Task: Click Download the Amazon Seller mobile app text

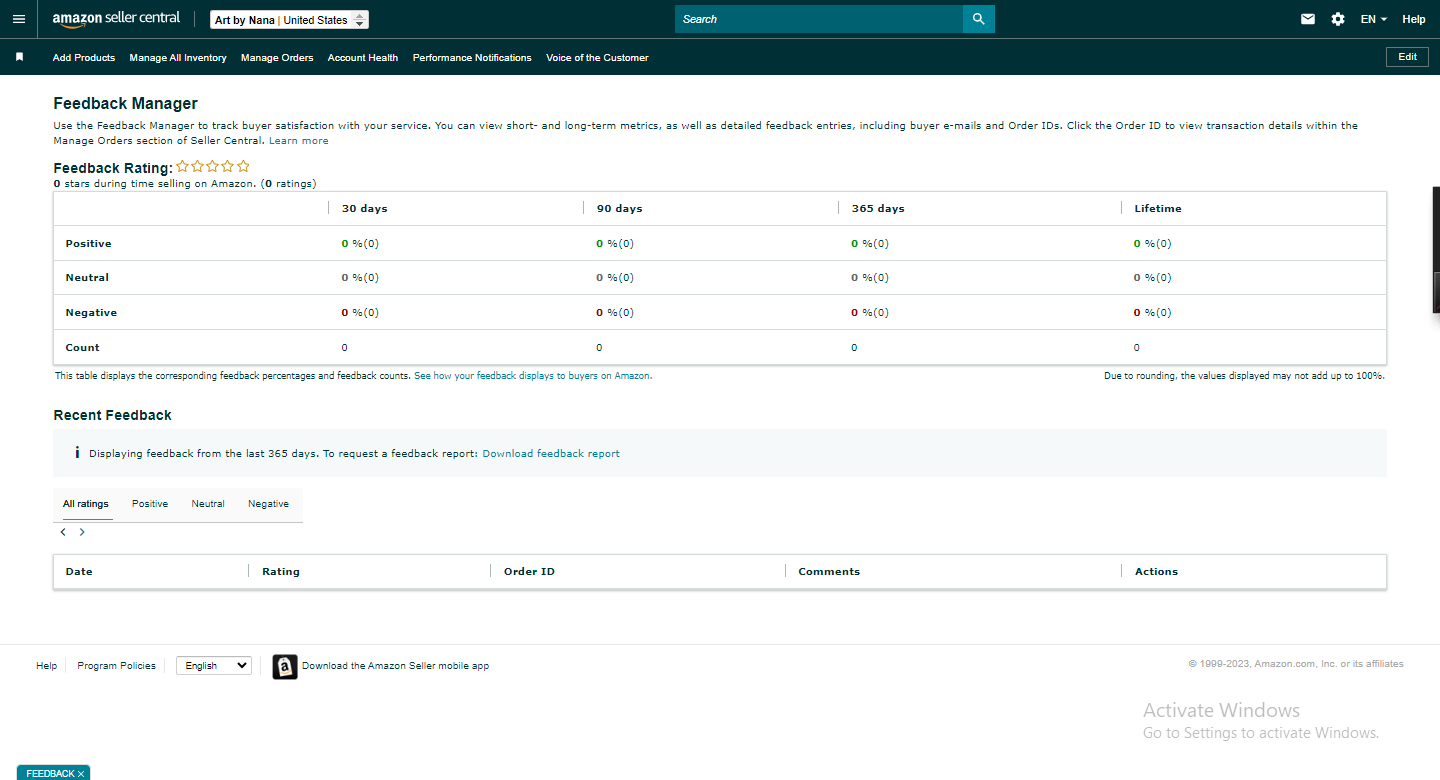Action: pyautogui.click(x=396, y=666)
